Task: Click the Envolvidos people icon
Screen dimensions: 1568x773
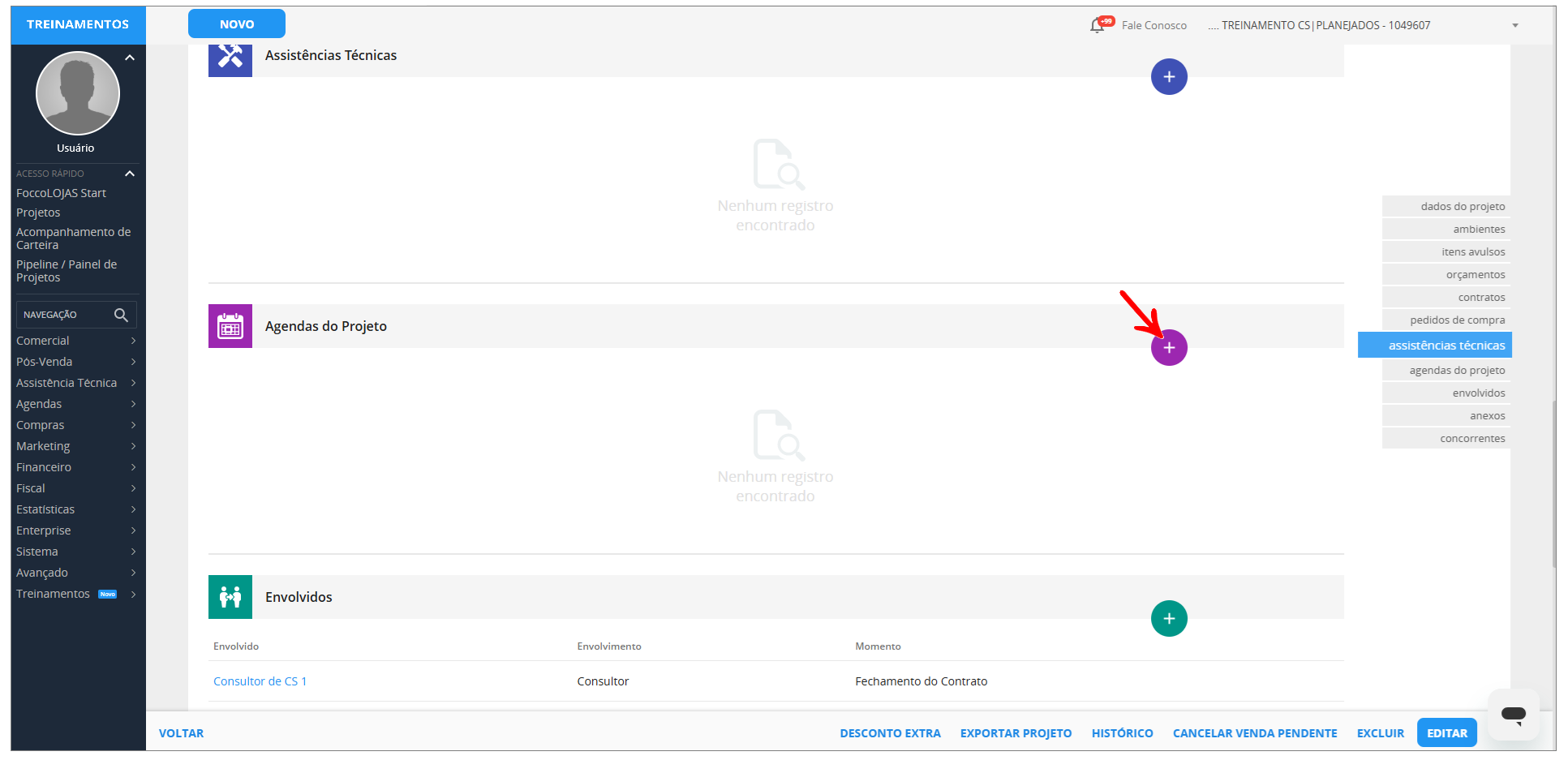Action: pyautogui.click(x=230, y=597)
